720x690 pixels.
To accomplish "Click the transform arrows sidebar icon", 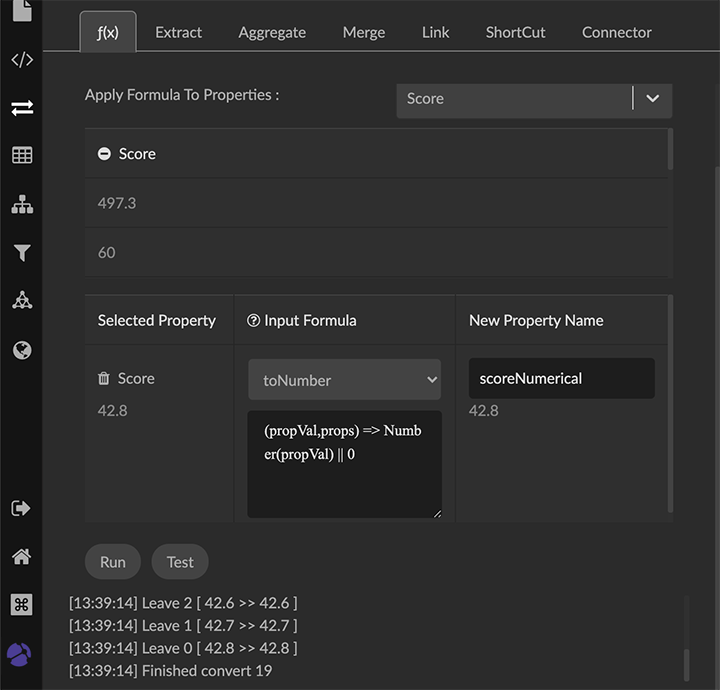I will point(21,107).
